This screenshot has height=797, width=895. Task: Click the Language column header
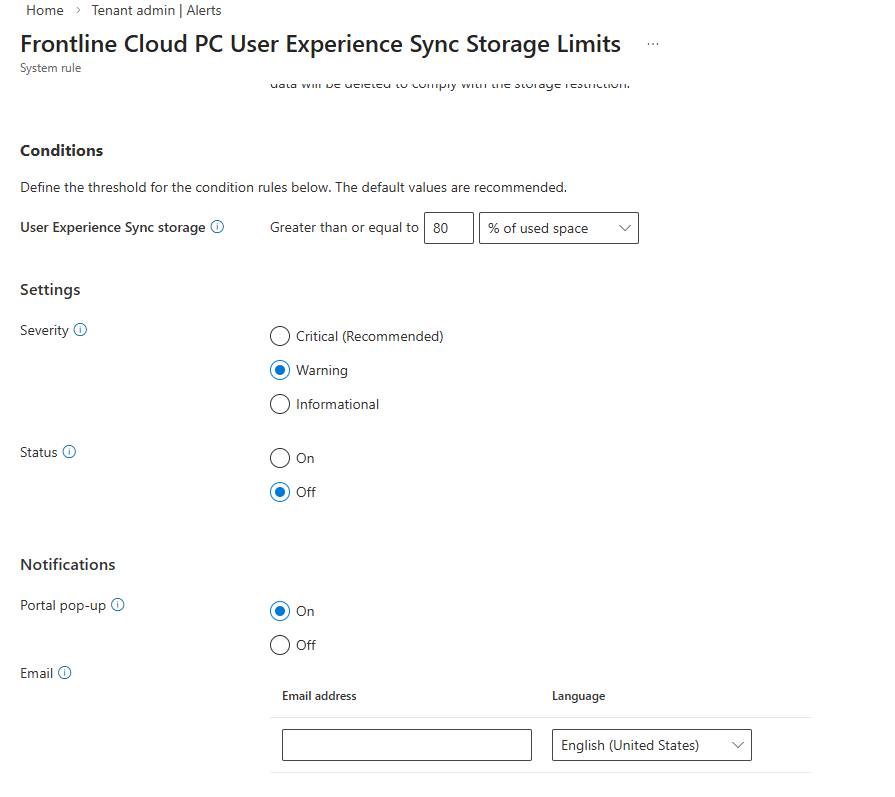coord(578,696)
